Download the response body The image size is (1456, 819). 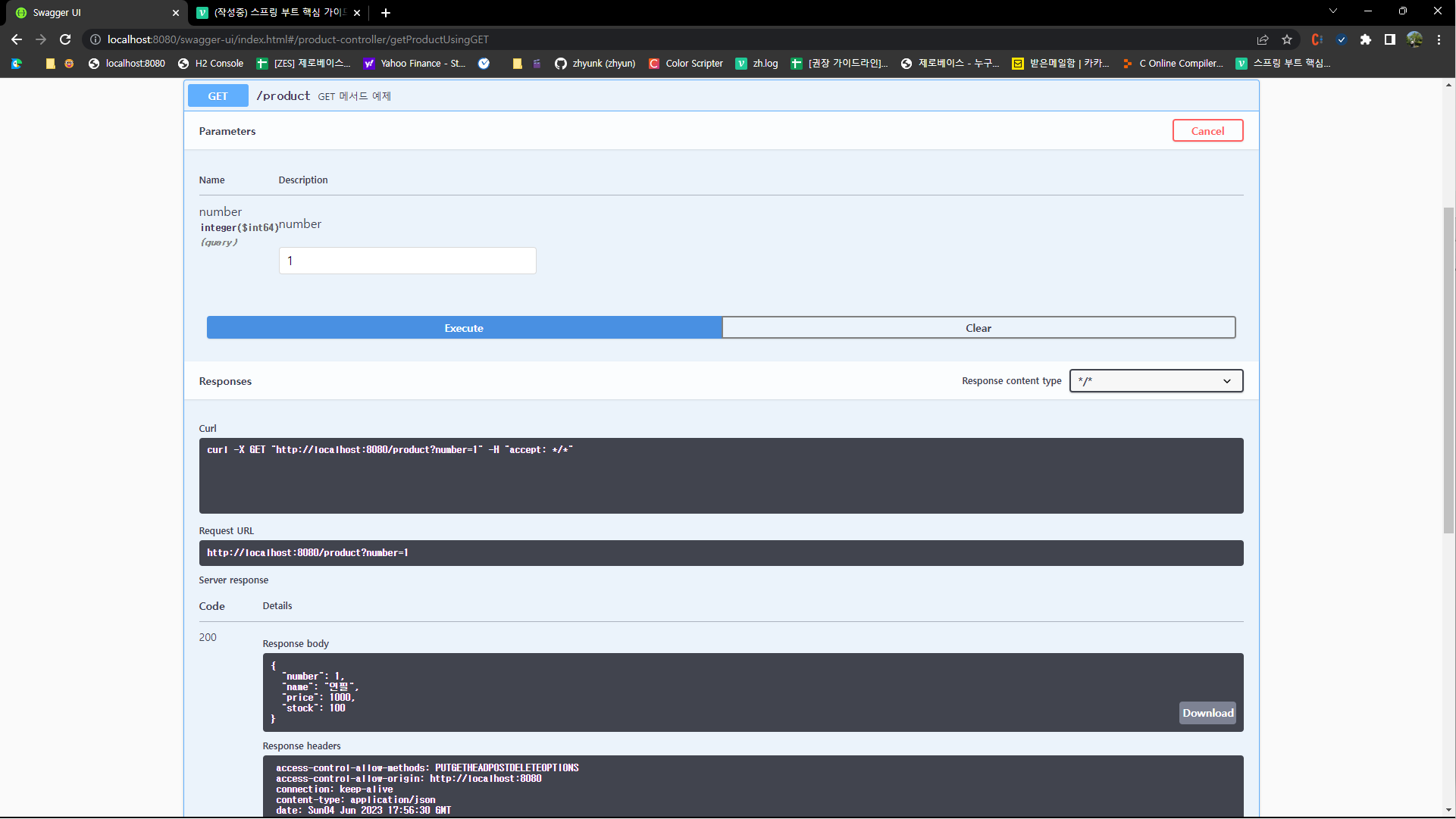point(1207,713)
